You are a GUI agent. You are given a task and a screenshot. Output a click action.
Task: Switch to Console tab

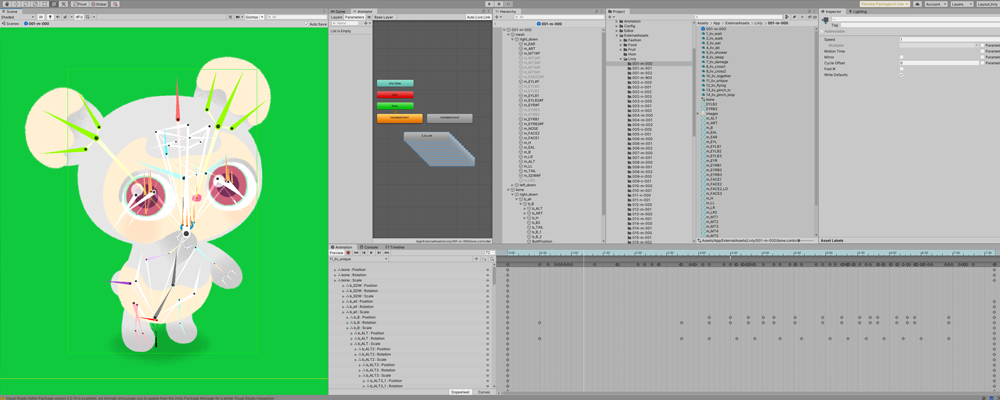click(x=369, y=247)
